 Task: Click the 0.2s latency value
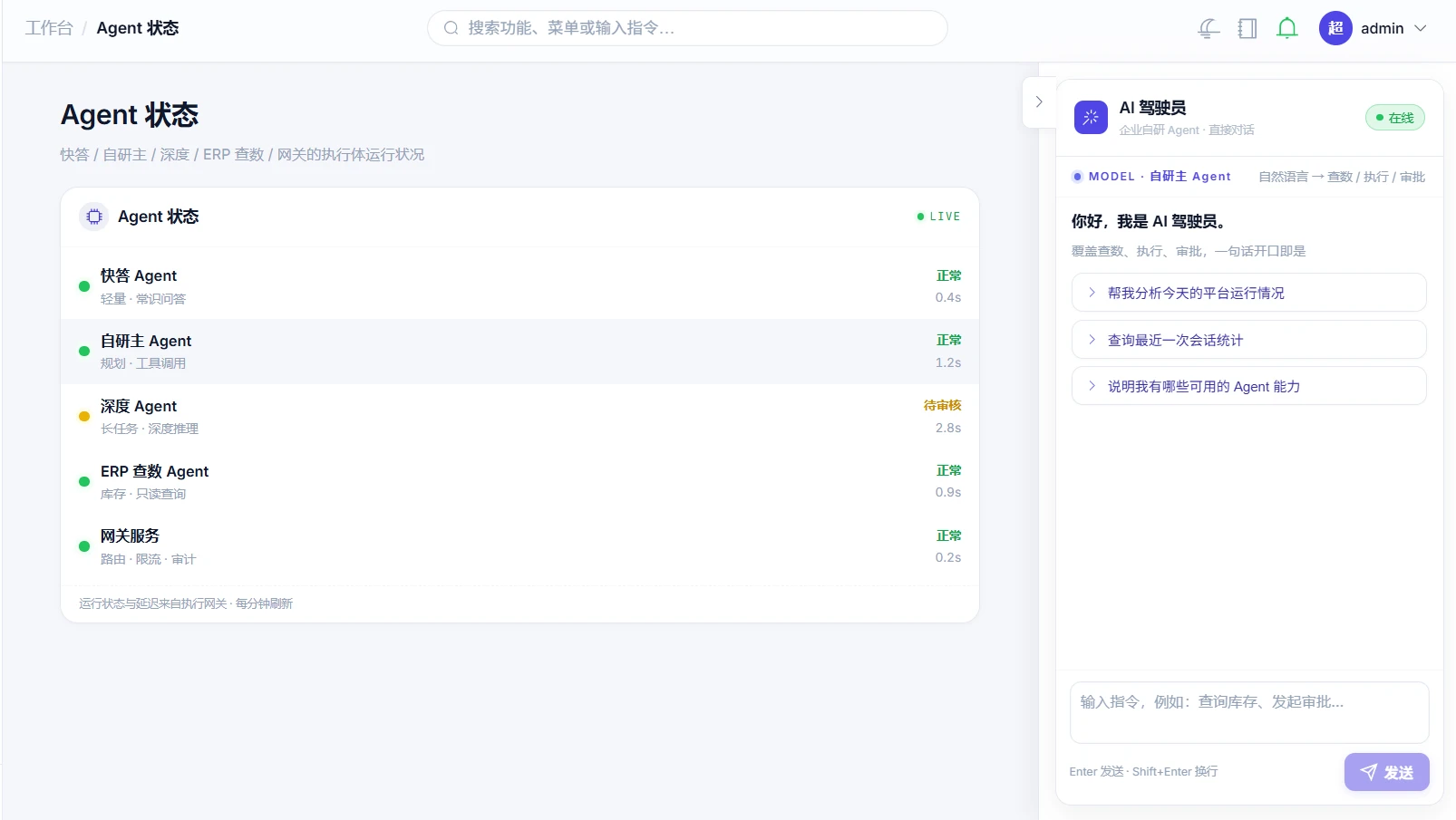click(948, 557)
